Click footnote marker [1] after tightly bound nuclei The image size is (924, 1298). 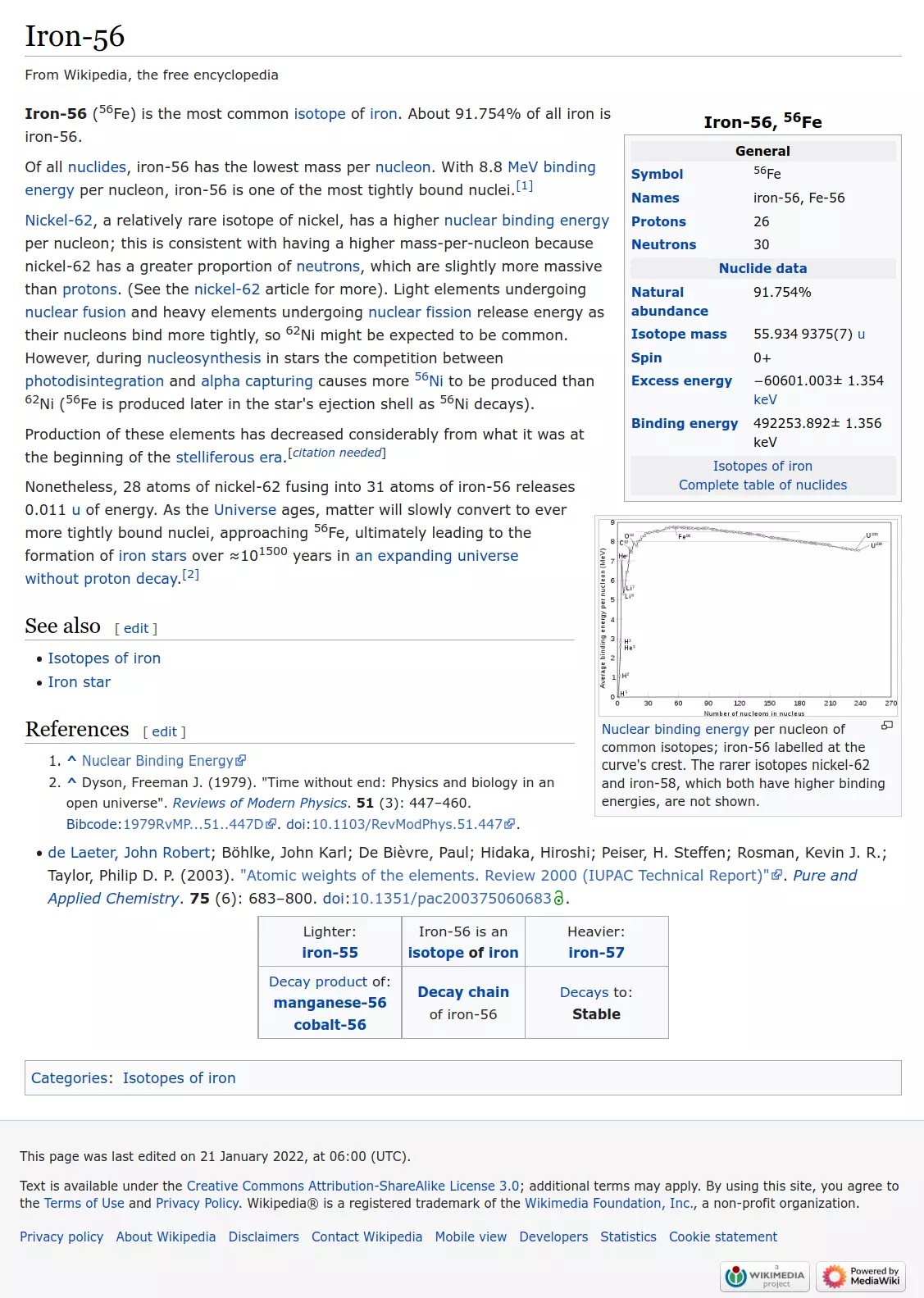click(525, 186)
